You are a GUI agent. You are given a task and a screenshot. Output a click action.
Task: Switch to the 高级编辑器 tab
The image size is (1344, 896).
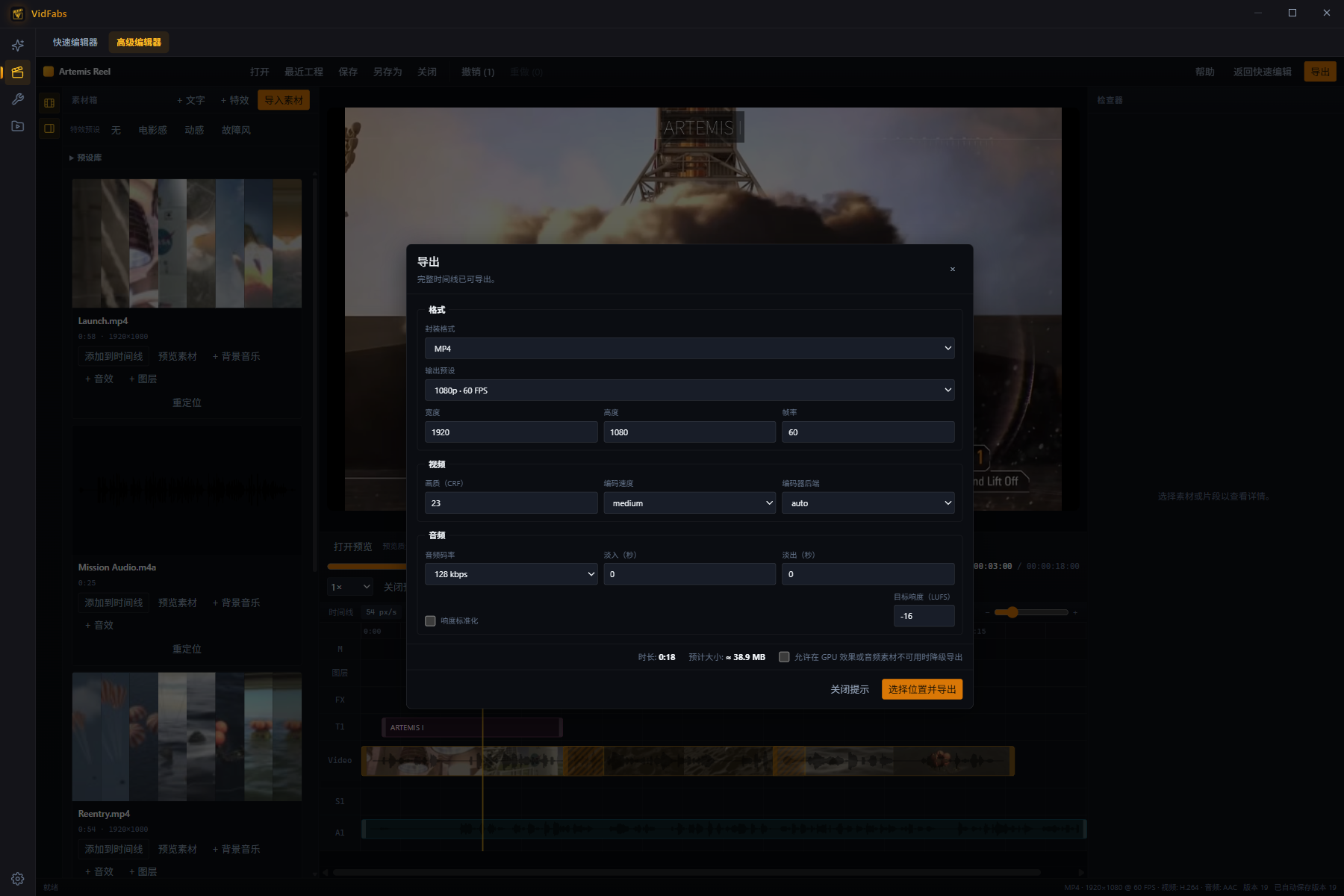pos(139,43)
